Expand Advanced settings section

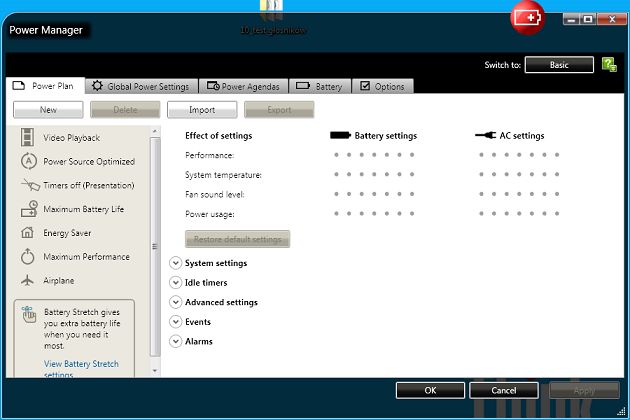(x=175, y=302)
